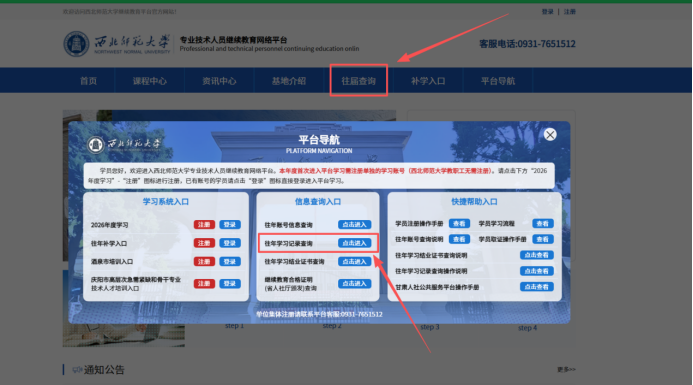The image size is (693, 385).
Task: Click 点击进入 for 往年学习结业证书查询
Action: point(354,262)
